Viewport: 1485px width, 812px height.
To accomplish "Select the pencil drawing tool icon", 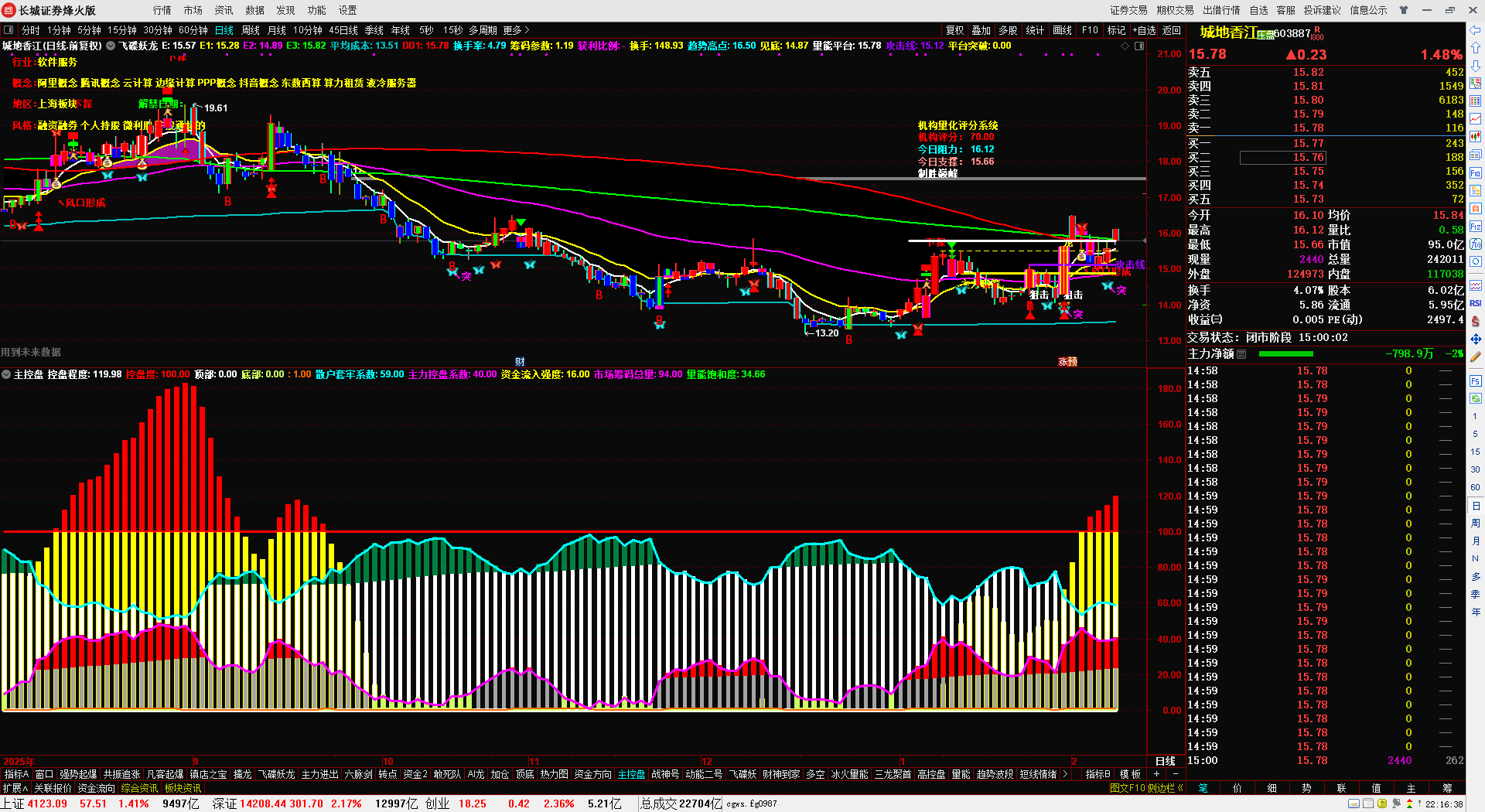I will tap(1476, 357).
